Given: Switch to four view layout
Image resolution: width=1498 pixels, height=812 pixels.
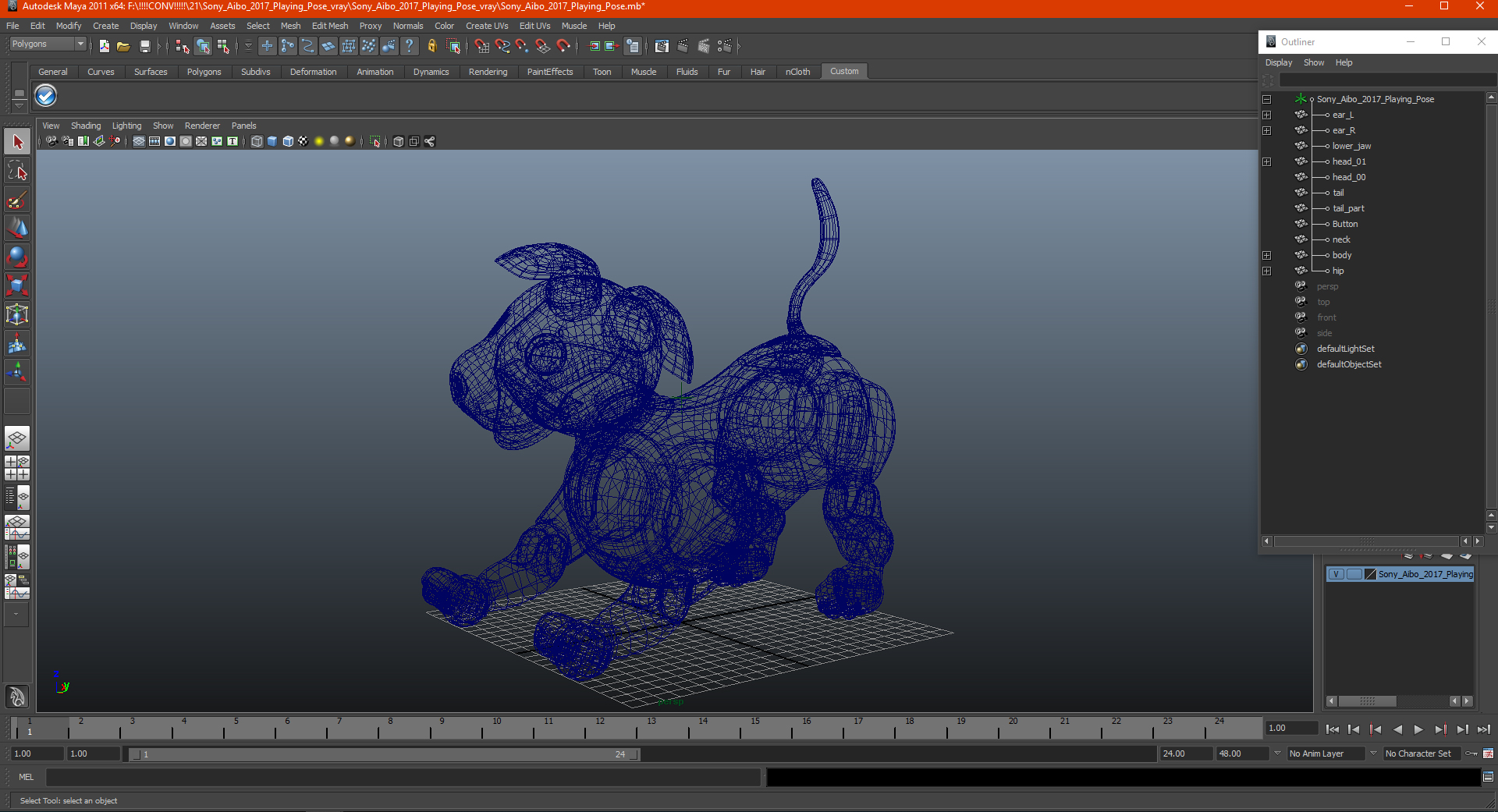Looking at the screenshot, I should click(17, 468).
